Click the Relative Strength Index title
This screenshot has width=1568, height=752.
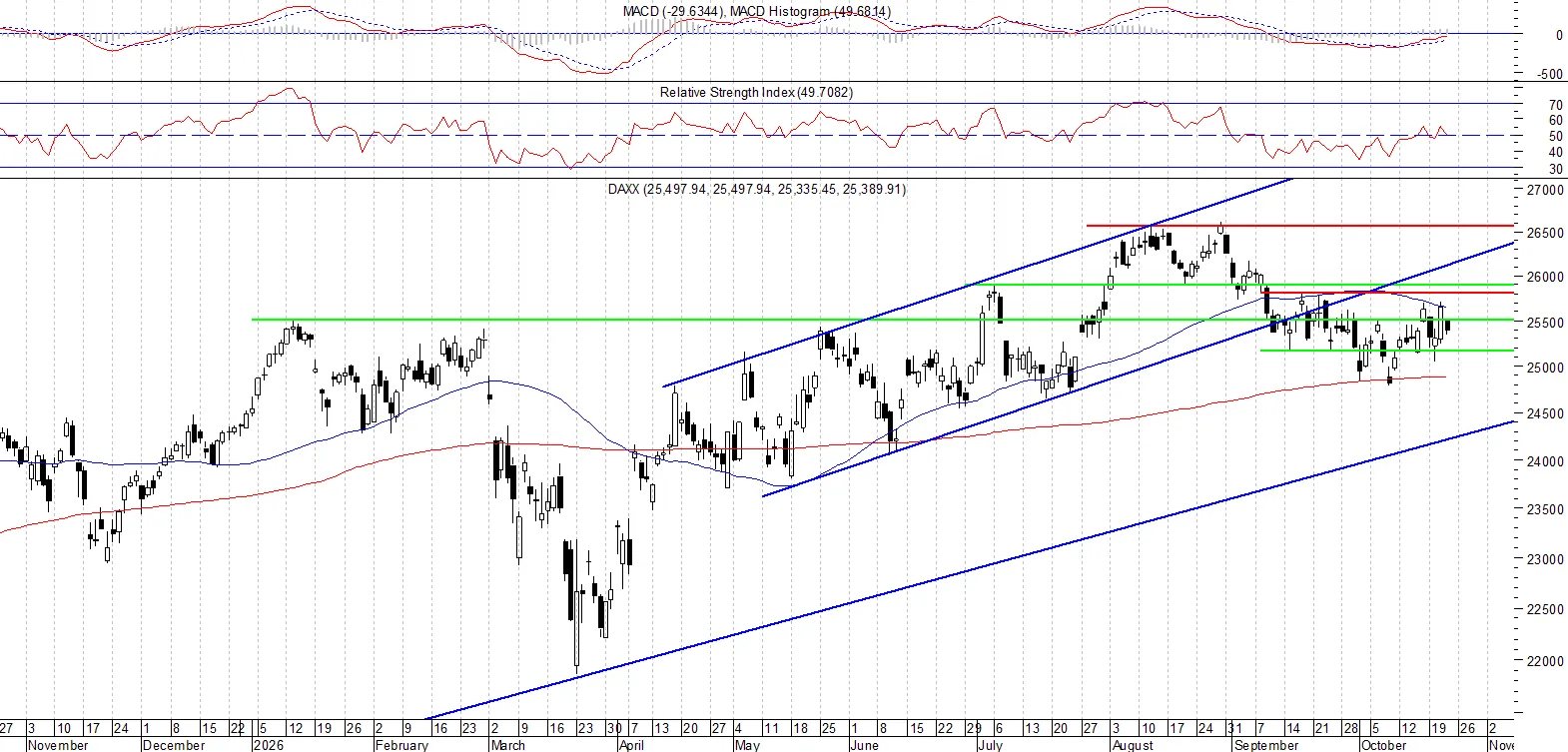pos(756,92)
